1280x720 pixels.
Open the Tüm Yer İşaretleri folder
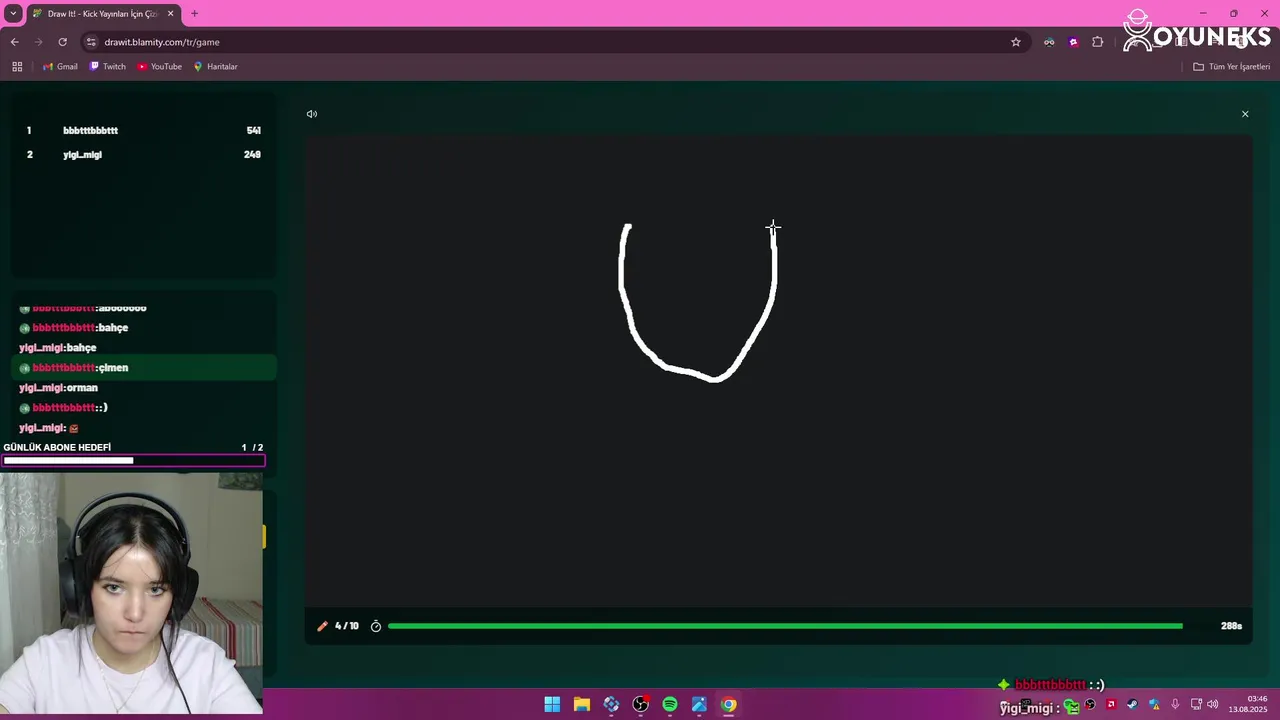(x=1232, y=67)
